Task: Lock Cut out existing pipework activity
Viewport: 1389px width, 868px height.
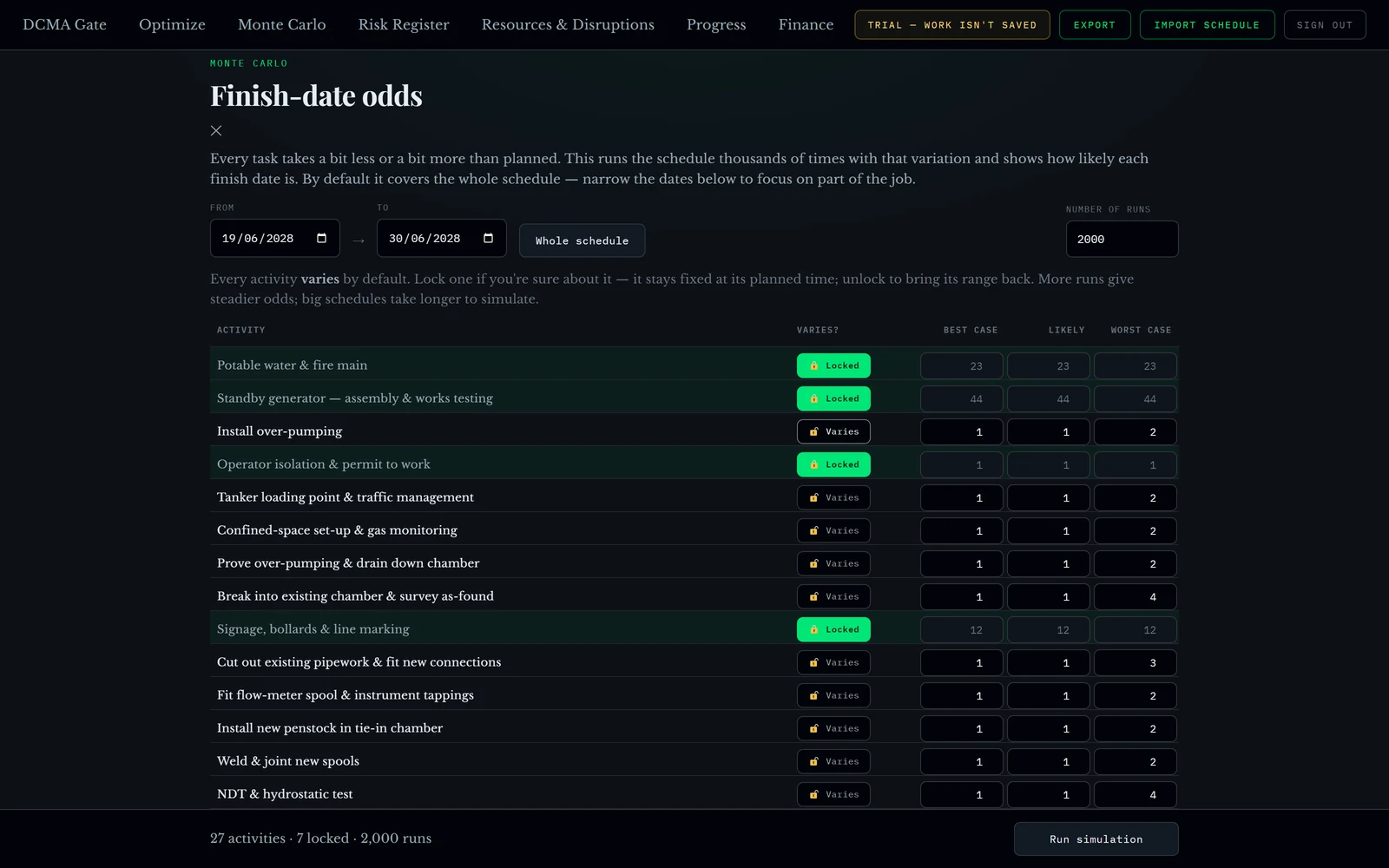Action: [x=833, y=662]
